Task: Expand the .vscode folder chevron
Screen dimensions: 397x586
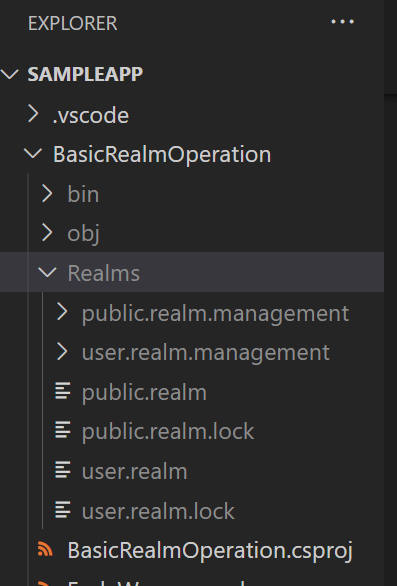Action: click(x=33, y=114)
